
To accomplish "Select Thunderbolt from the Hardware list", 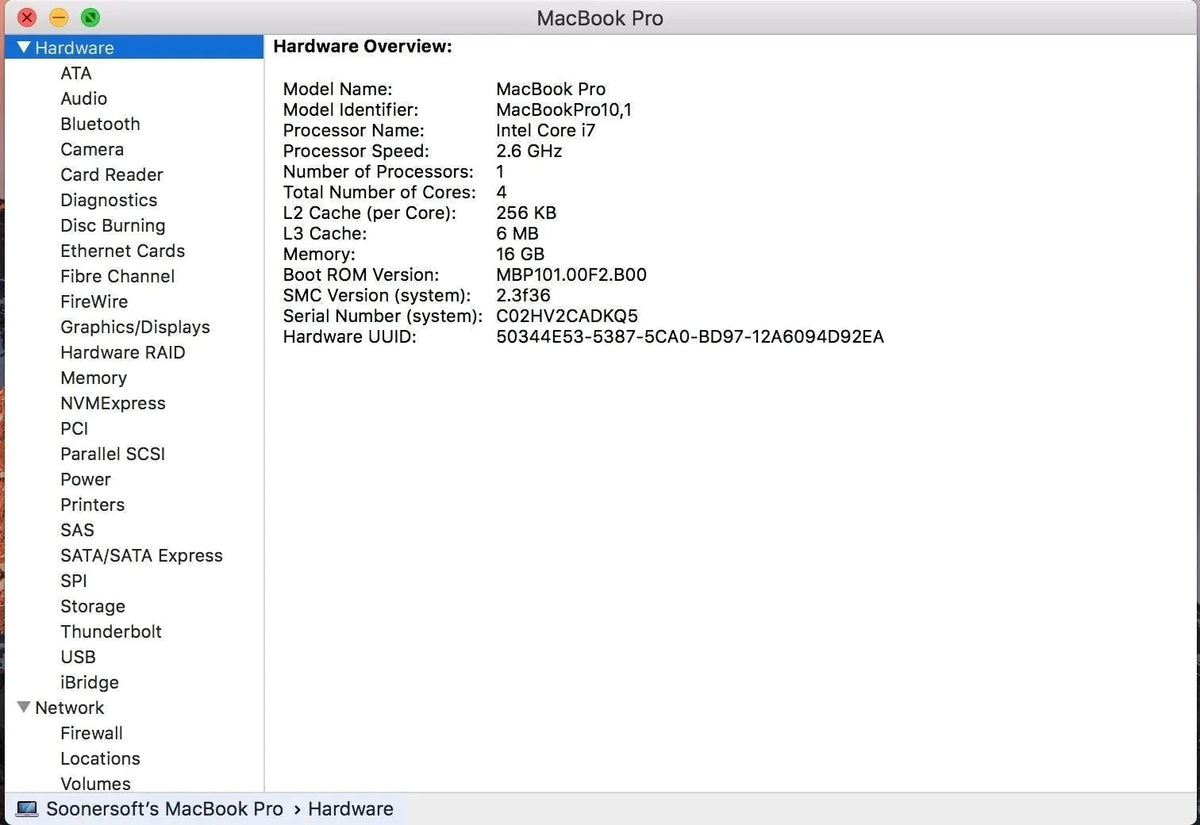I will coord(111,631).
